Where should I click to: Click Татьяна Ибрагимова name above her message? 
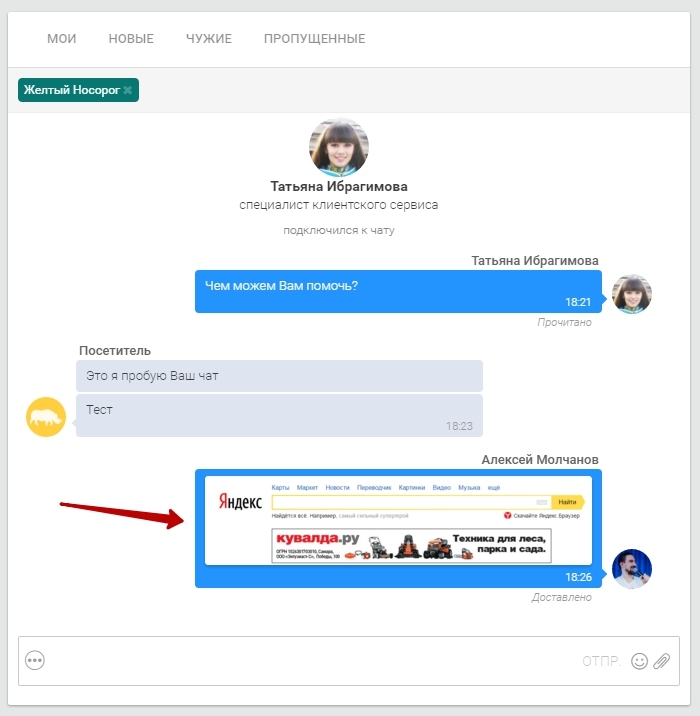pos(535,261)
